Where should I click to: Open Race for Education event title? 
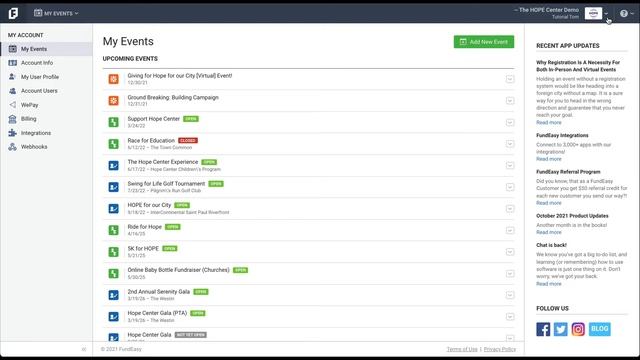(151, 140)
